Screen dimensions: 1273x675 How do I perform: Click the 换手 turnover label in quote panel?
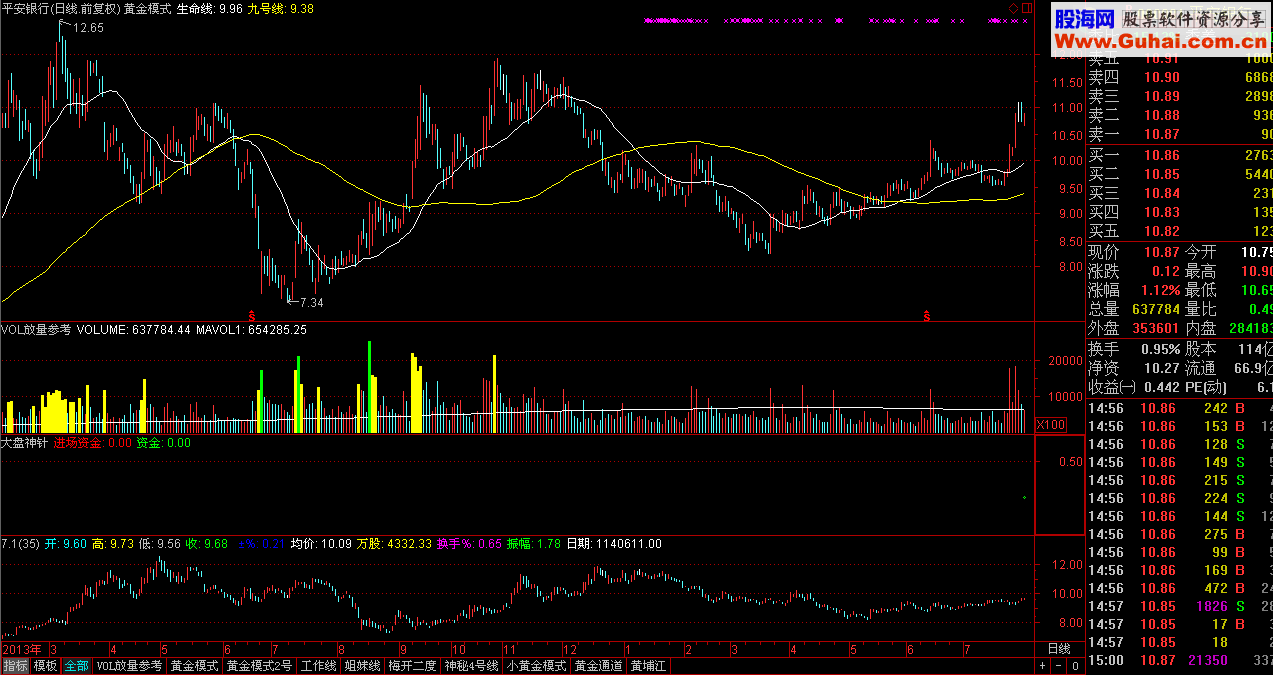pos(1104,349)
